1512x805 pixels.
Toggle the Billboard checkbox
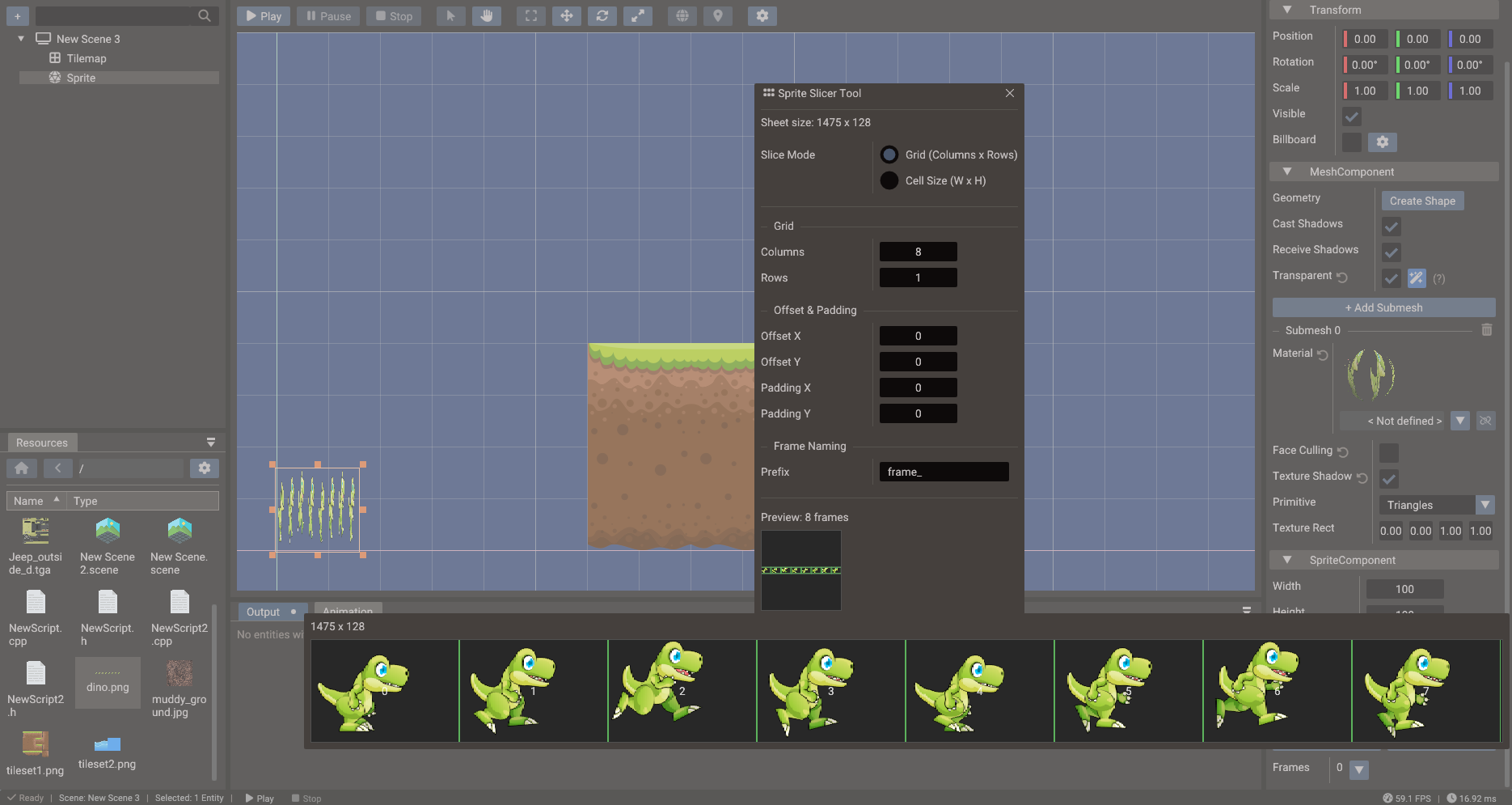tap(1352, 142)
